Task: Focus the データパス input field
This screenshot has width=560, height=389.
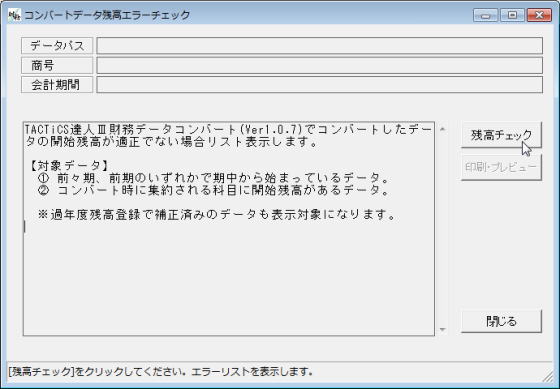Action: pyautogui.click(x=319, y=45)
